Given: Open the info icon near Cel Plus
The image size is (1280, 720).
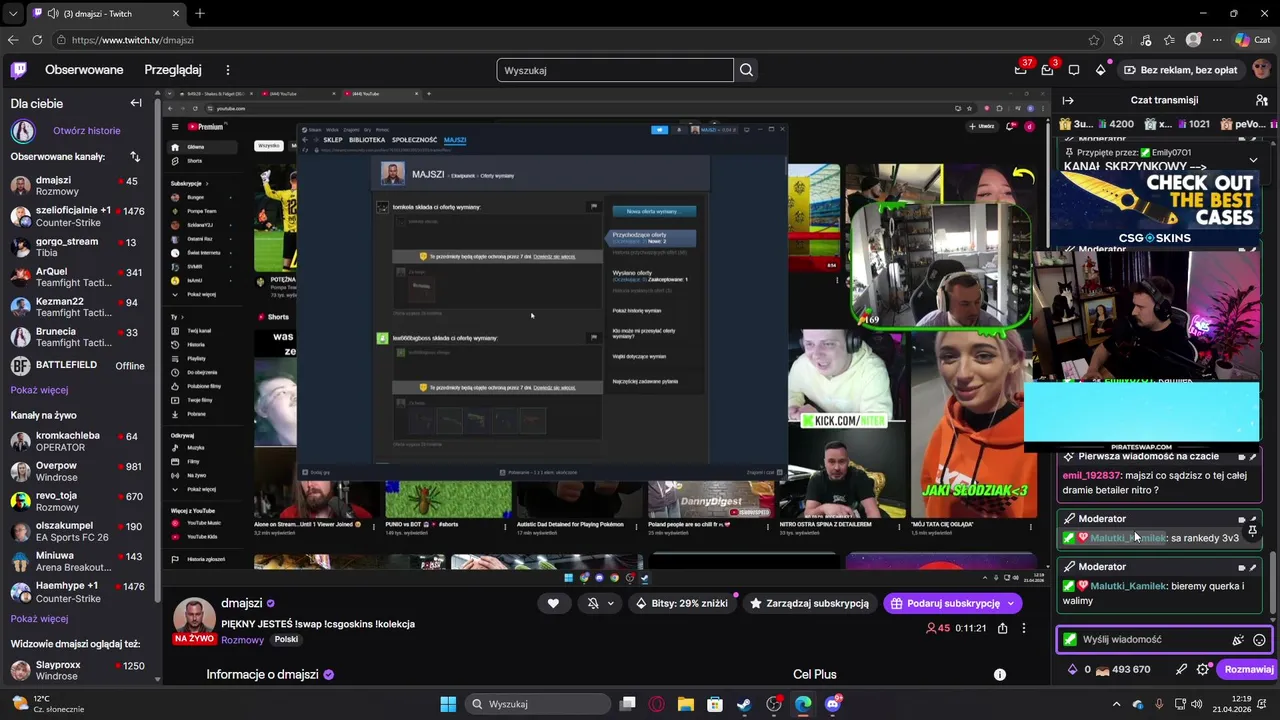Looking at the screenshot, I should tap(999, 675).
